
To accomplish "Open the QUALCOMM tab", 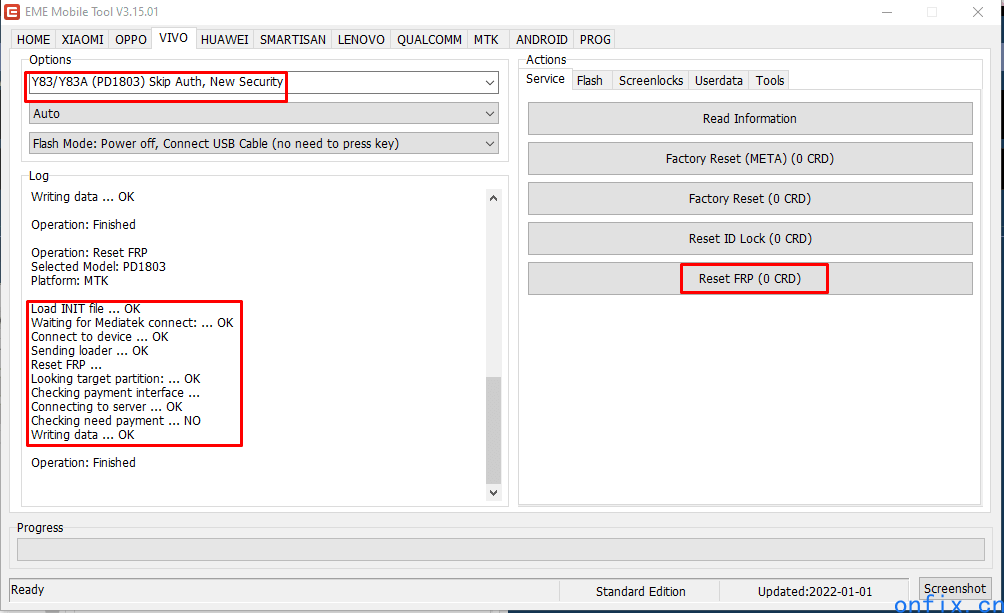I will point(429,40).
